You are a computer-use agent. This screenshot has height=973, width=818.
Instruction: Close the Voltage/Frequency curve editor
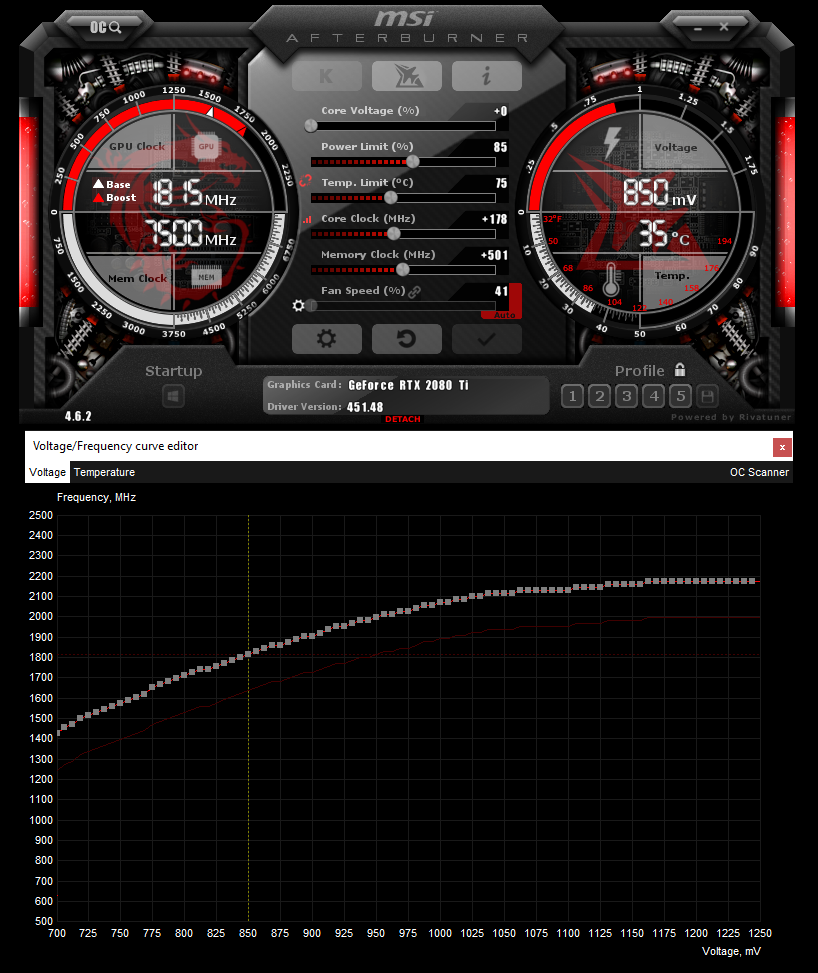[x=782, y=447]
